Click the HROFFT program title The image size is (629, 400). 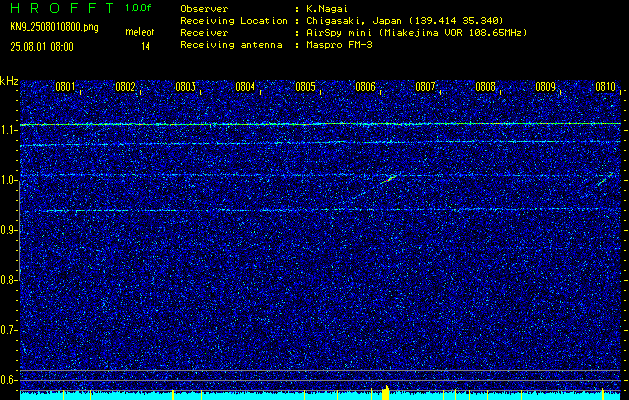[x=62, y=8]
